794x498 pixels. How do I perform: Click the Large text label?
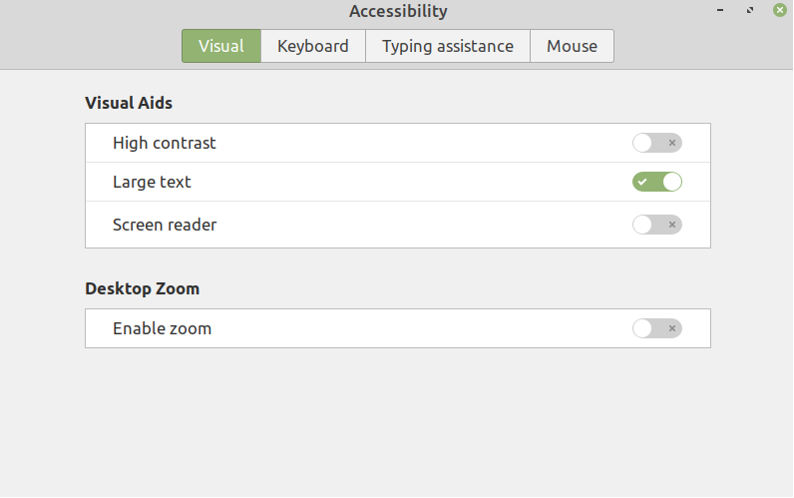[x=152, y=182]
